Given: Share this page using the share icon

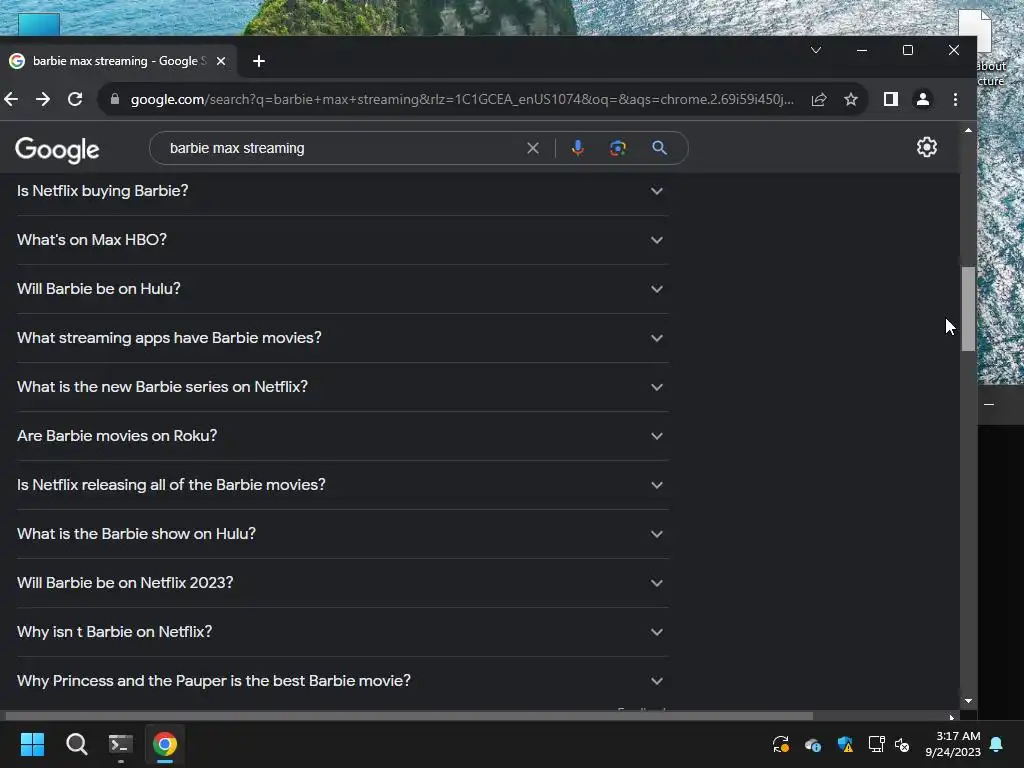Looking at the screenshot, I should [819, 99].
